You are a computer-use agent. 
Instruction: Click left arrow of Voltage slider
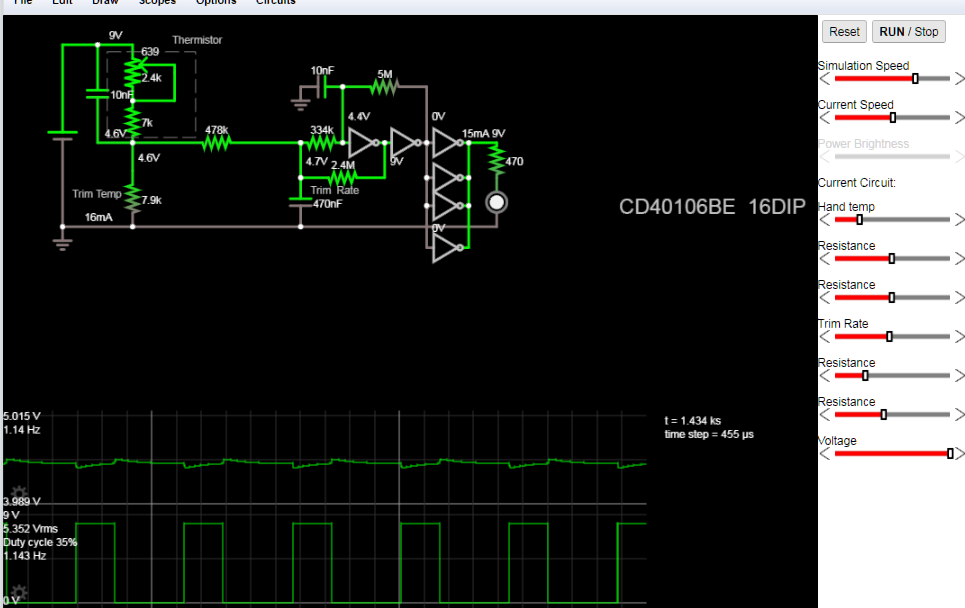pos(825,454)
